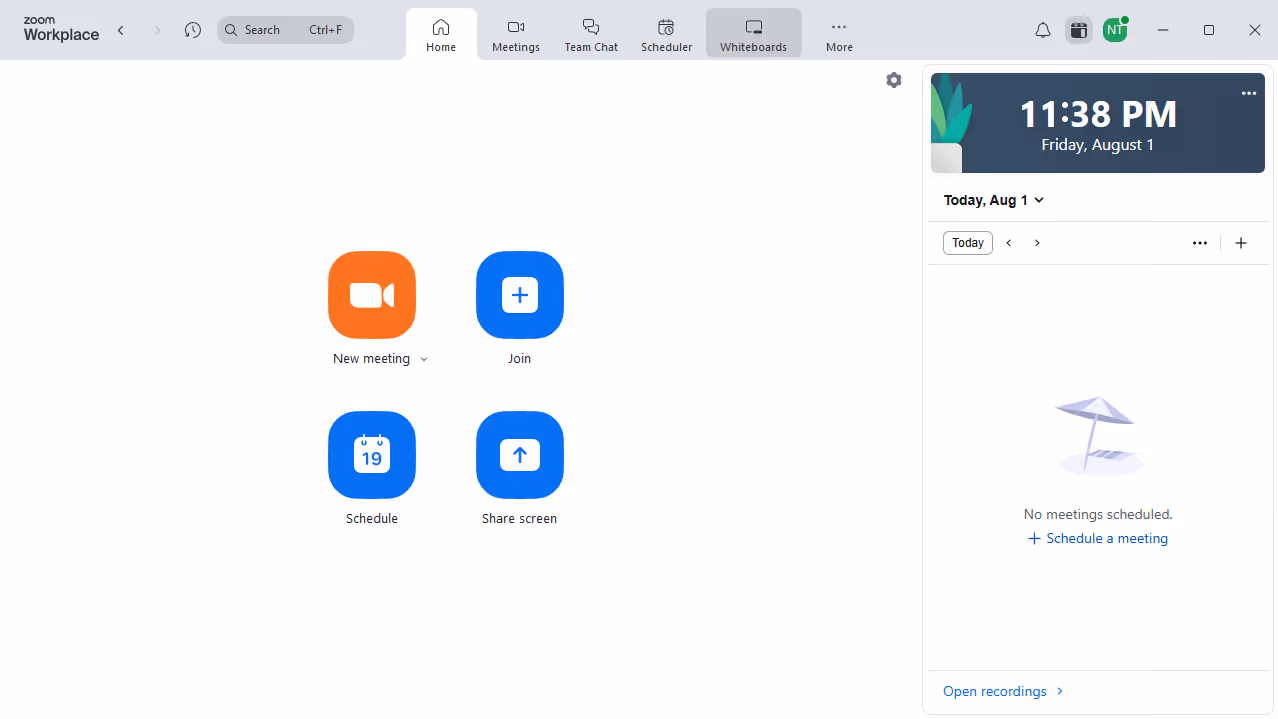Expand New meeting options
1278x719 pixels.
pos(424,358)
